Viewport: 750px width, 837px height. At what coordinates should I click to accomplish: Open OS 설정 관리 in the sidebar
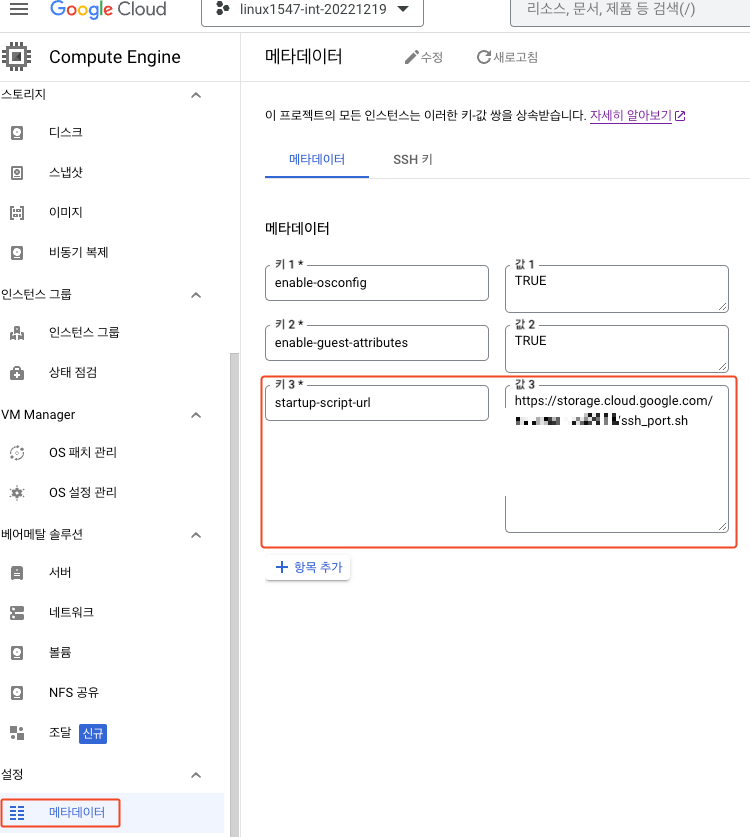coord(83,493)
